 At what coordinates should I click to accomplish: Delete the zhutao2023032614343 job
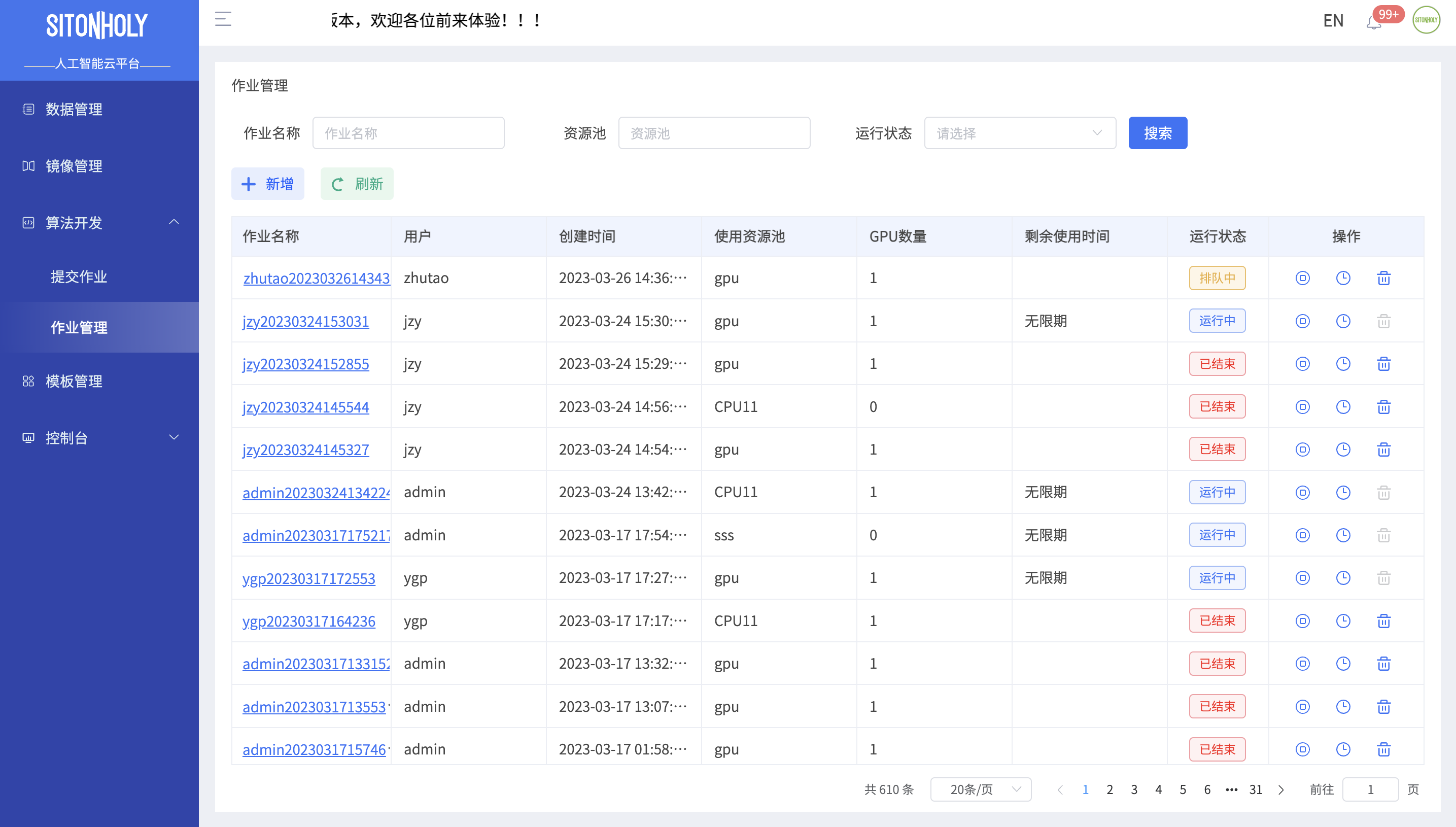pos(1383,278)
